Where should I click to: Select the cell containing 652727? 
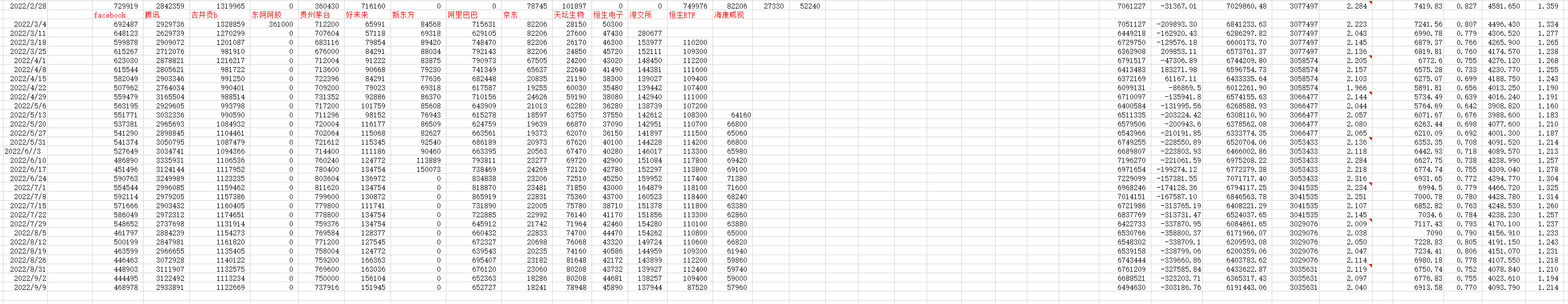tap(474, 287)
